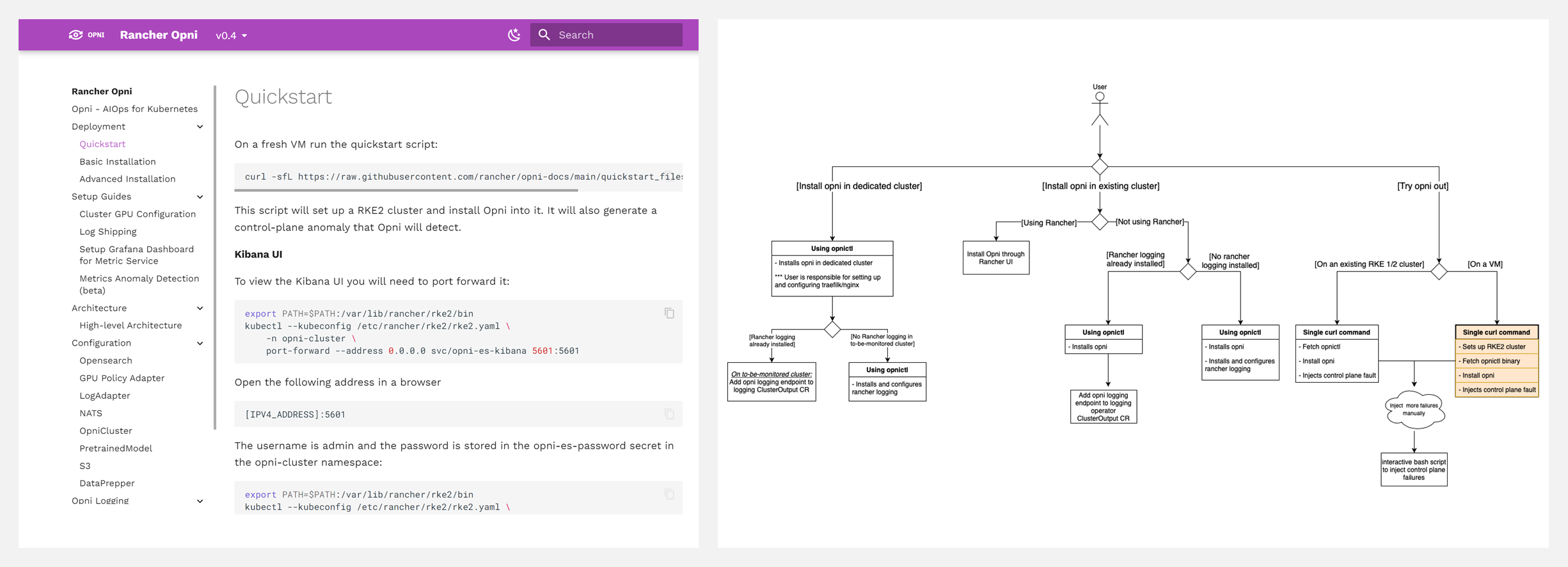Open Setup Grafana Dashboard for Metric Service
The width and height of the screenshot is (1568, 567).
tap(136, 255)
